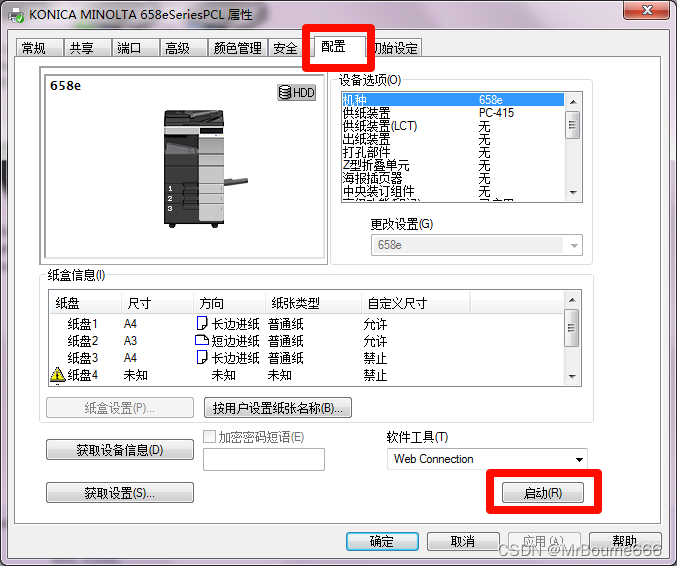Click the 纸张类型 column header
Viewport: 677px width, 566px height.
[313, 303]
